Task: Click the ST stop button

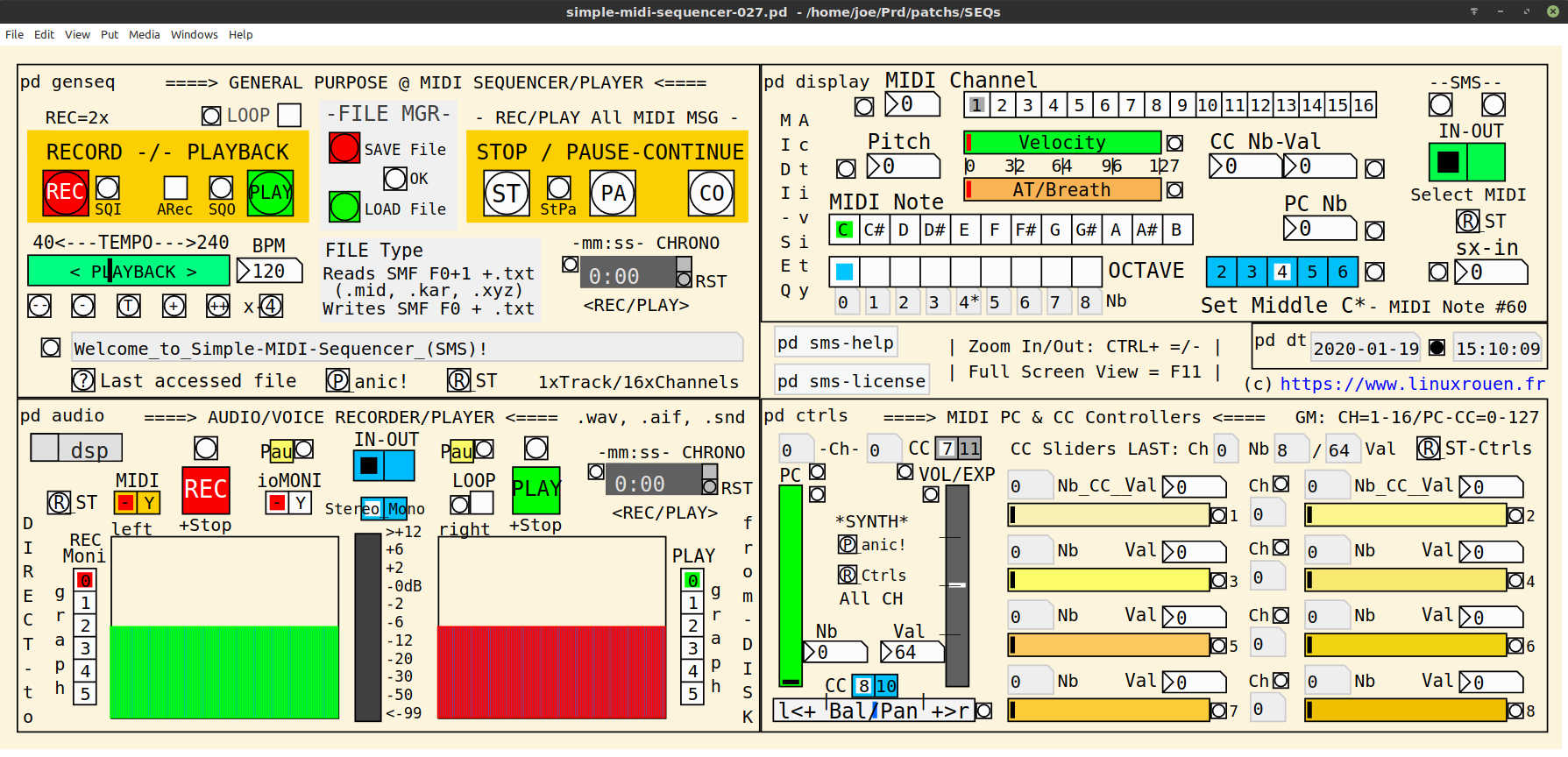Action: tap(506, 193)
